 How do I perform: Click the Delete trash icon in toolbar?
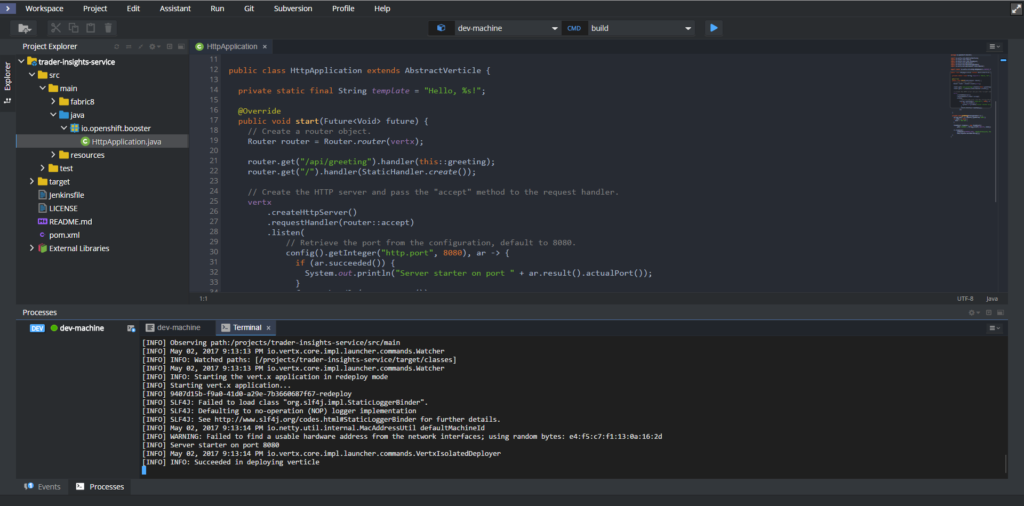coord(108,28)
